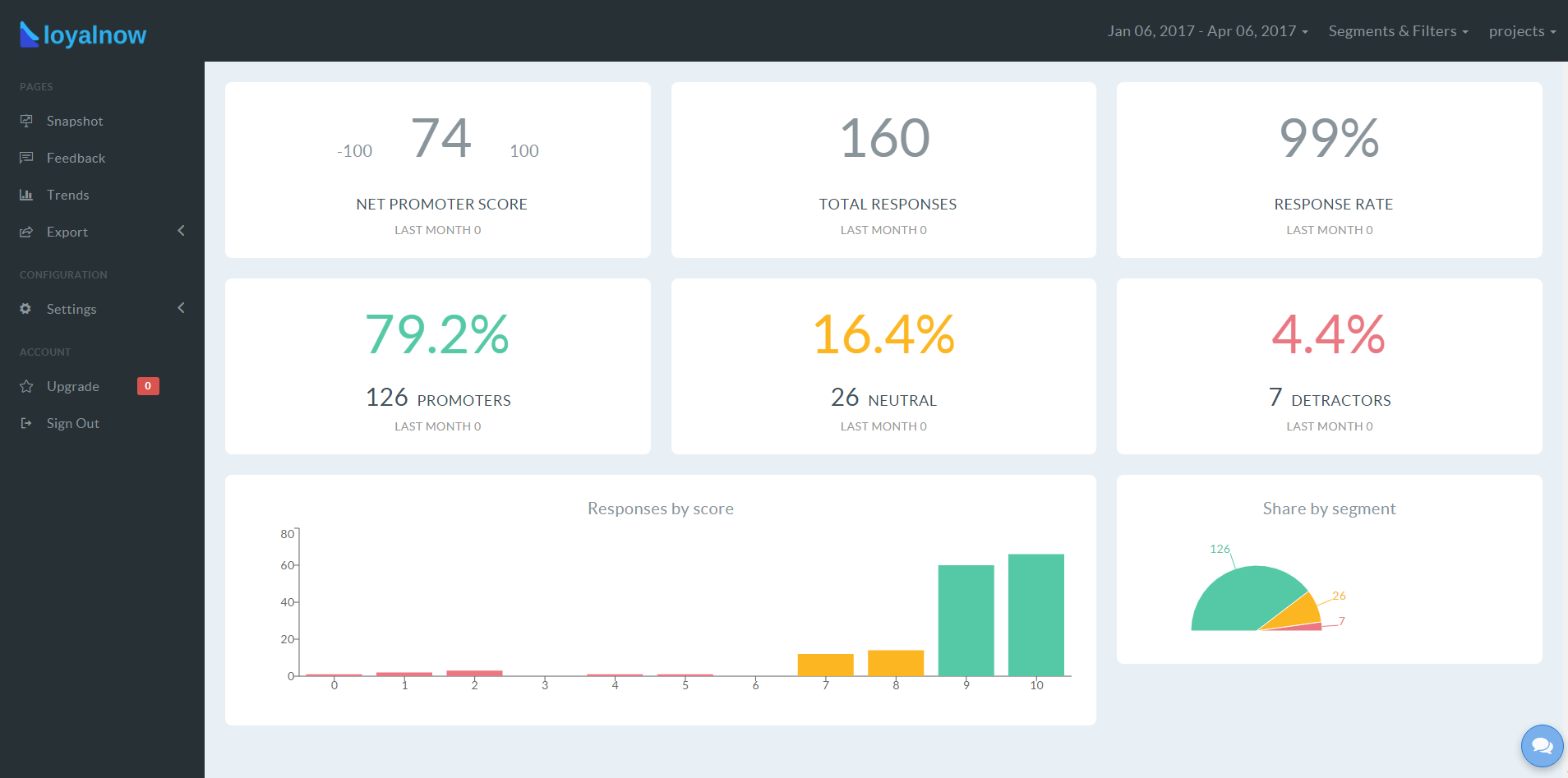Click the Settings gear icon

[26, 309]
